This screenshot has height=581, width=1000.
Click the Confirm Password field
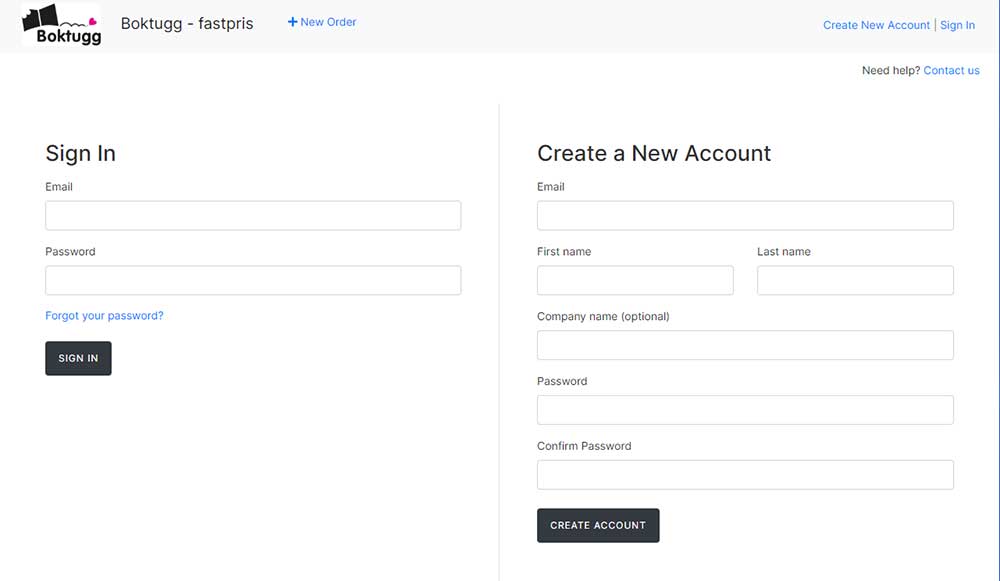[745, 475]
